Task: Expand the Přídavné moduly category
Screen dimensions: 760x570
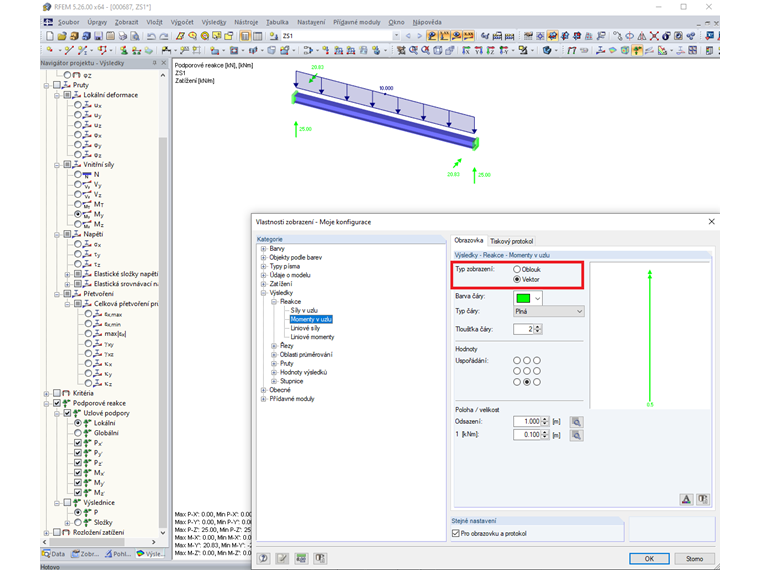Action: (264, 399)
